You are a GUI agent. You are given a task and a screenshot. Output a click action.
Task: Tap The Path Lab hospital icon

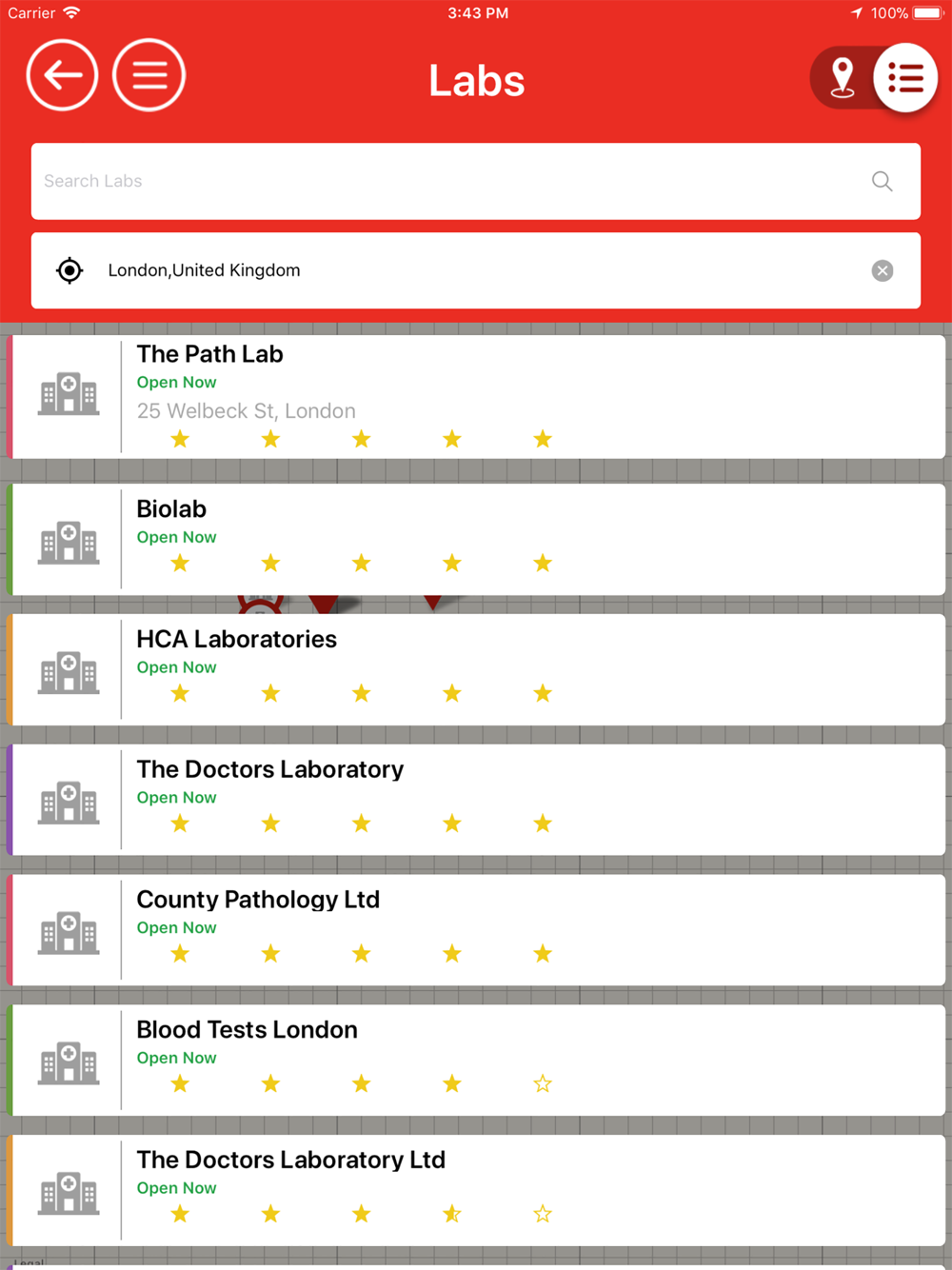pyautogui.click(x=69, y=393)
